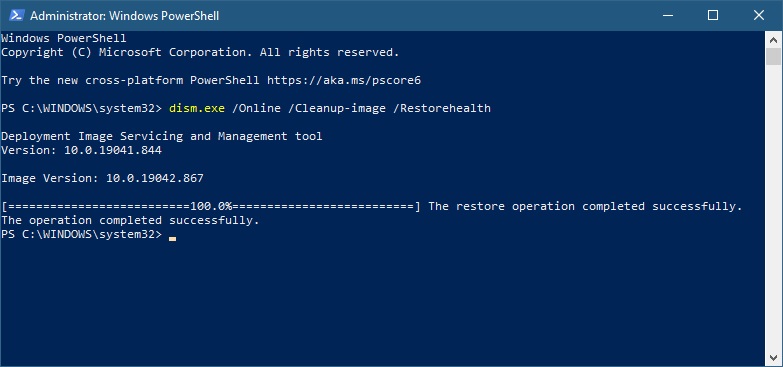Click the 100.0% progress bar indicator
783x367 pixels.
click(211, 206)
